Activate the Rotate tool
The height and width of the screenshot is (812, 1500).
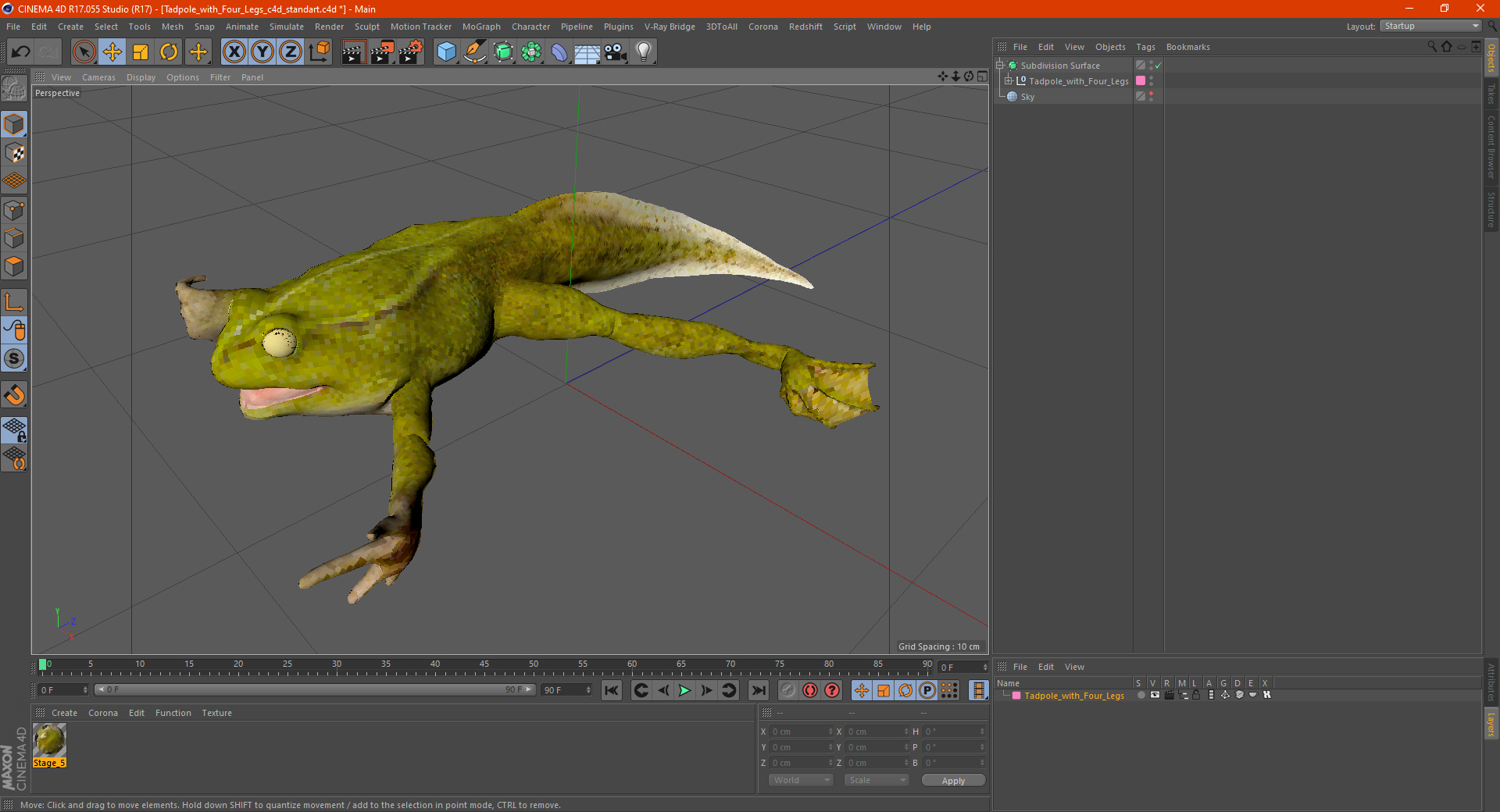169,52
